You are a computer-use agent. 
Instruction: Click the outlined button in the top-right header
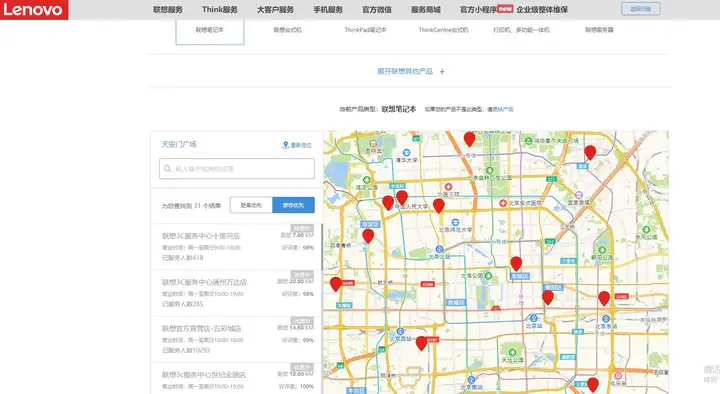(641, 9)
